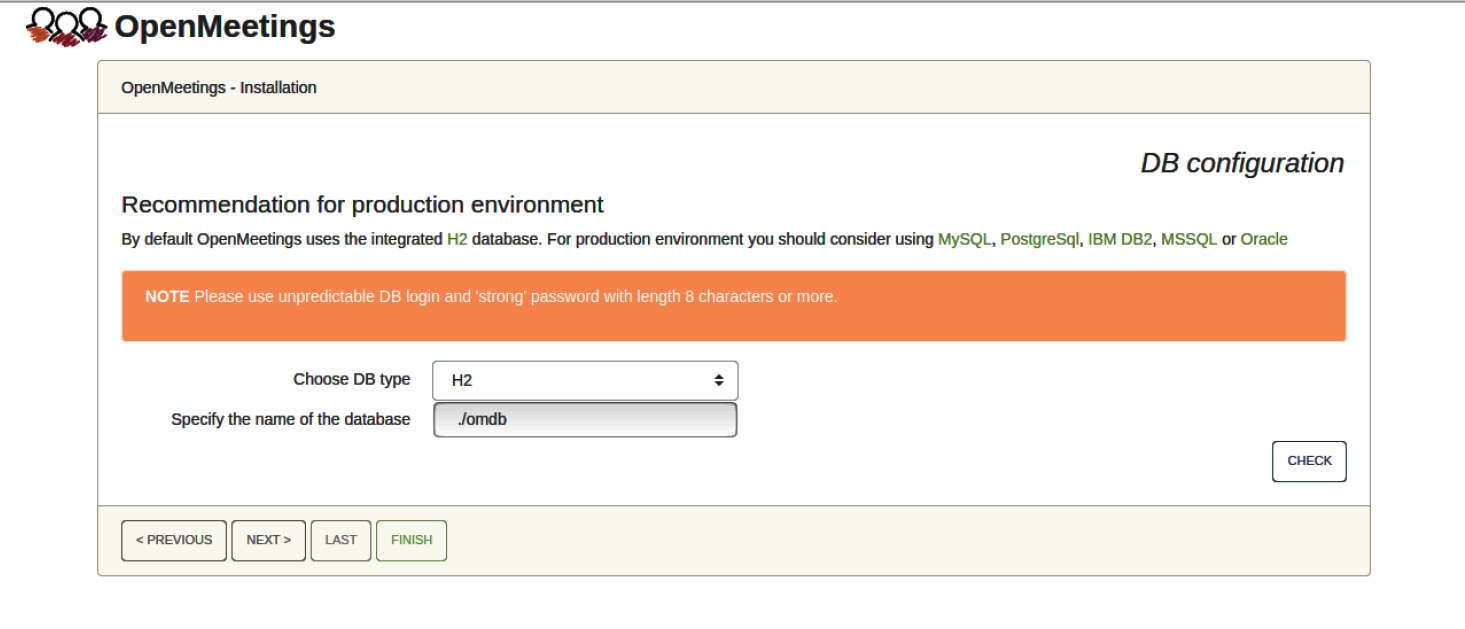1465x629 pixels.
Task: Click the "Choose DB type" label
Action: pyautogui.click(x=351, y=380)
